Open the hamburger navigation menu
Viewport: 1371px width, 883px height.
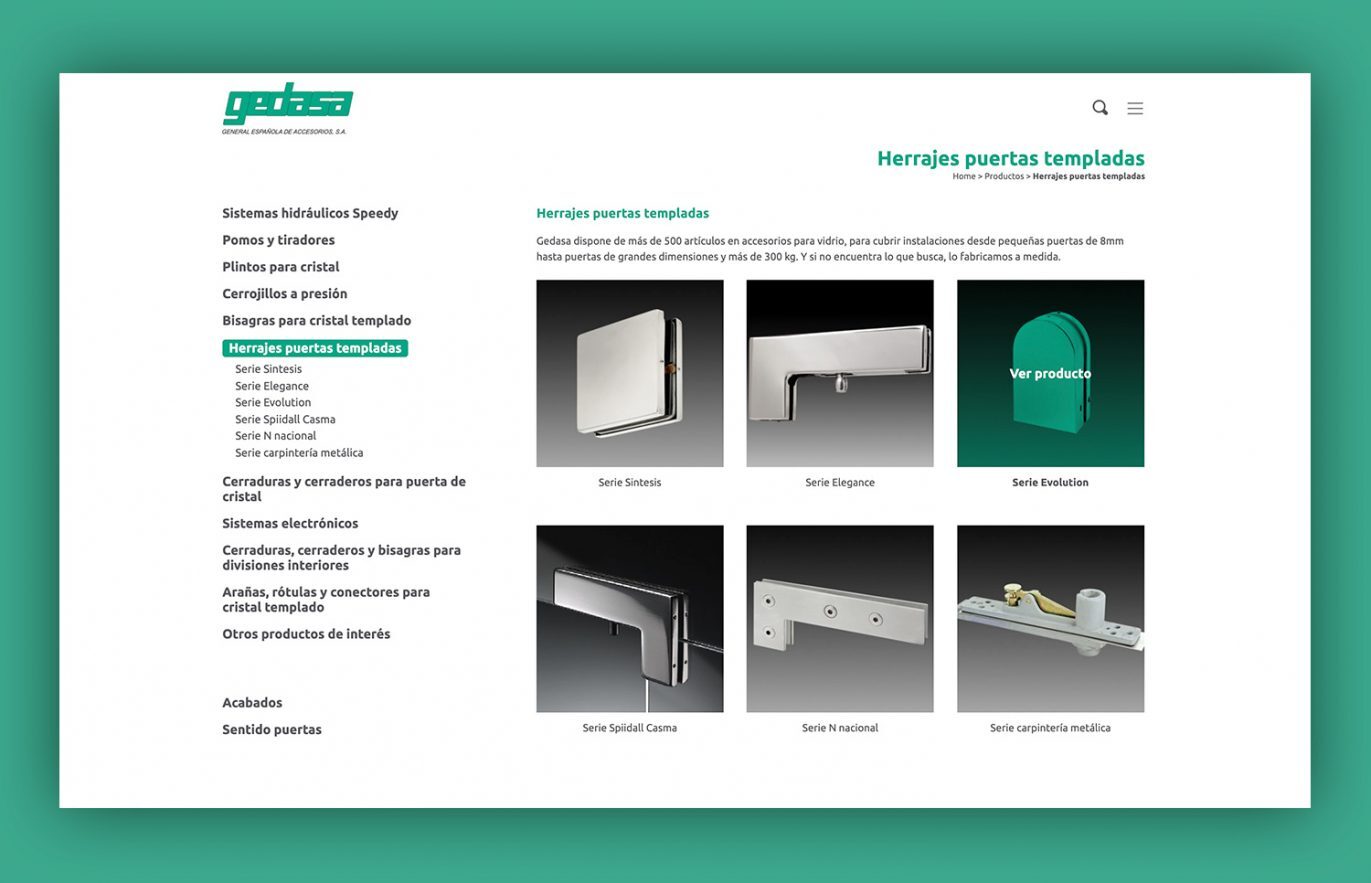1134,108
